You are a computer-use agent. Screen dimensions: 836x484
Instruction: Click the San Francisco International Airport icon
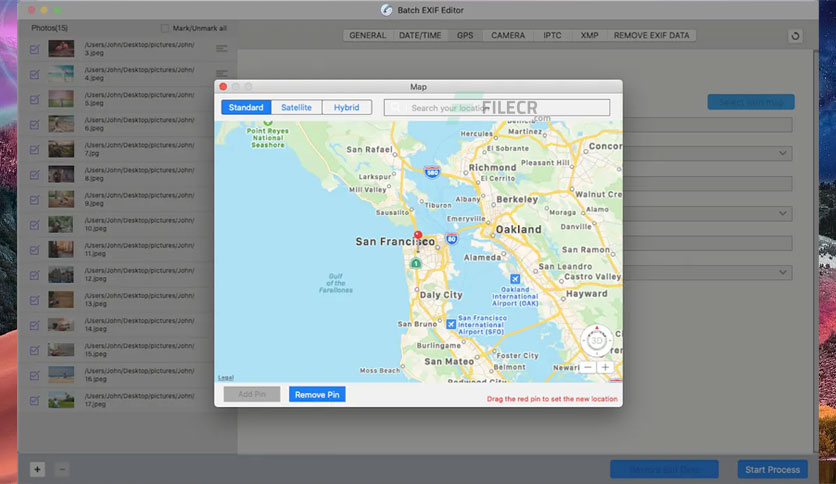[451, 324]
